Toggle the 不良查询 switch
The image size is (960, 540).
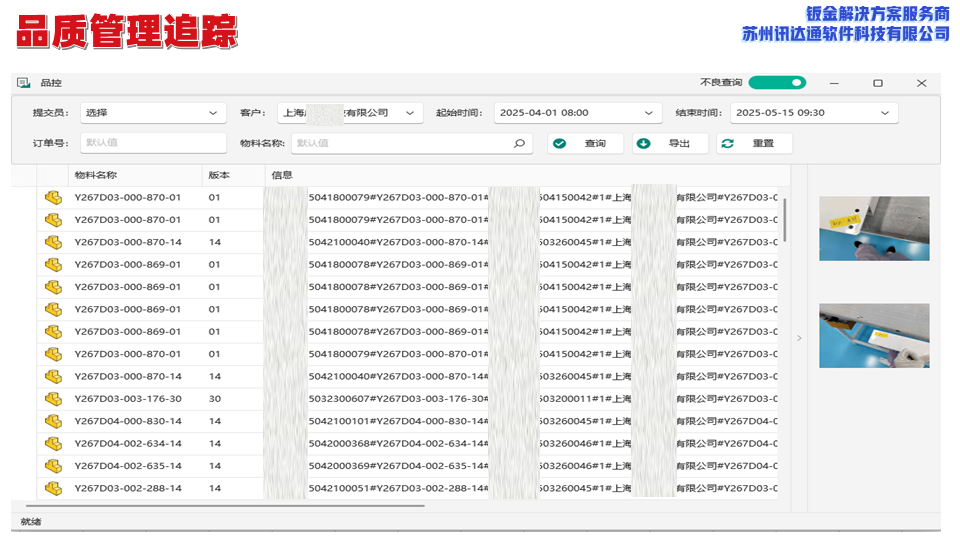777,83
